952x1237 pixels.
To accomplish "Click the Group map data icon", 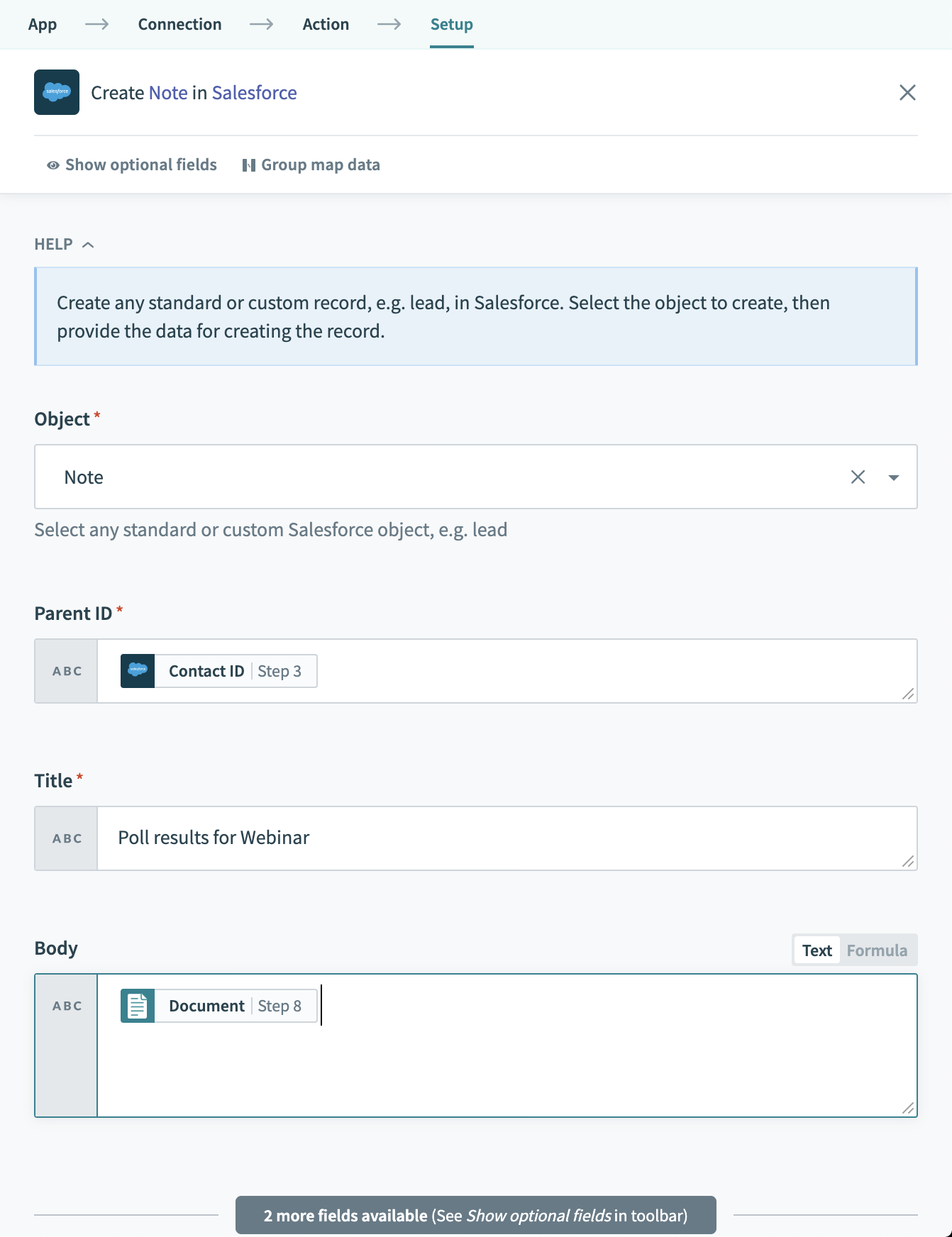I will click(x=249, y=165).
